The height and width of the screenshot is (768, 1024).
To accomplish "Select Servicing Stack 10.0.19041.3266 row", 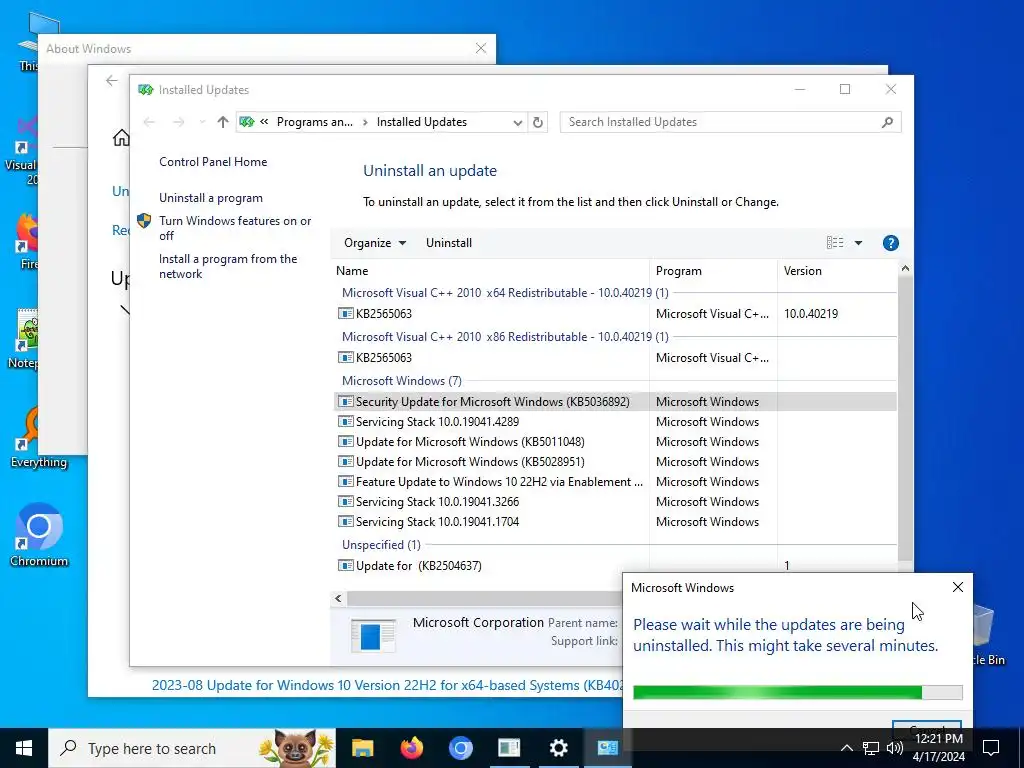I will click(615, 502).
